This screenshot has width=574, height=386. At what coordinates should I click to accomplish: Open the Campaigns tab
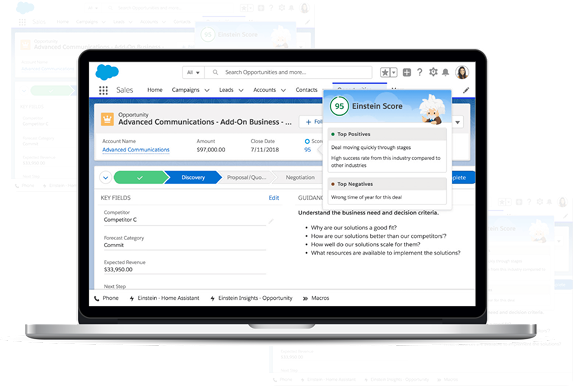point(186,90)
